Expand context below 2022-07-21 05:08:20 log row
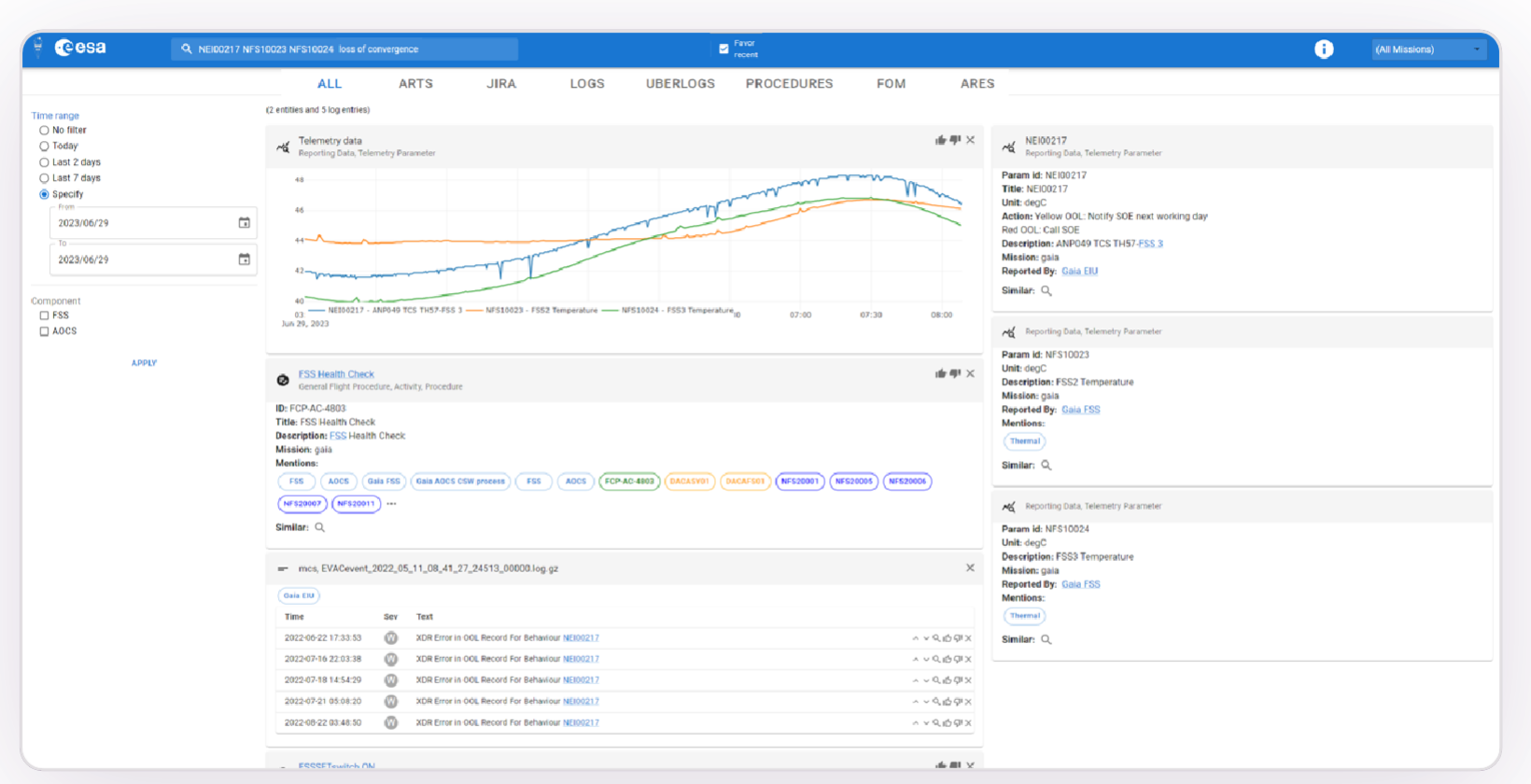1531x784 pixels. [x=926, y=701]
